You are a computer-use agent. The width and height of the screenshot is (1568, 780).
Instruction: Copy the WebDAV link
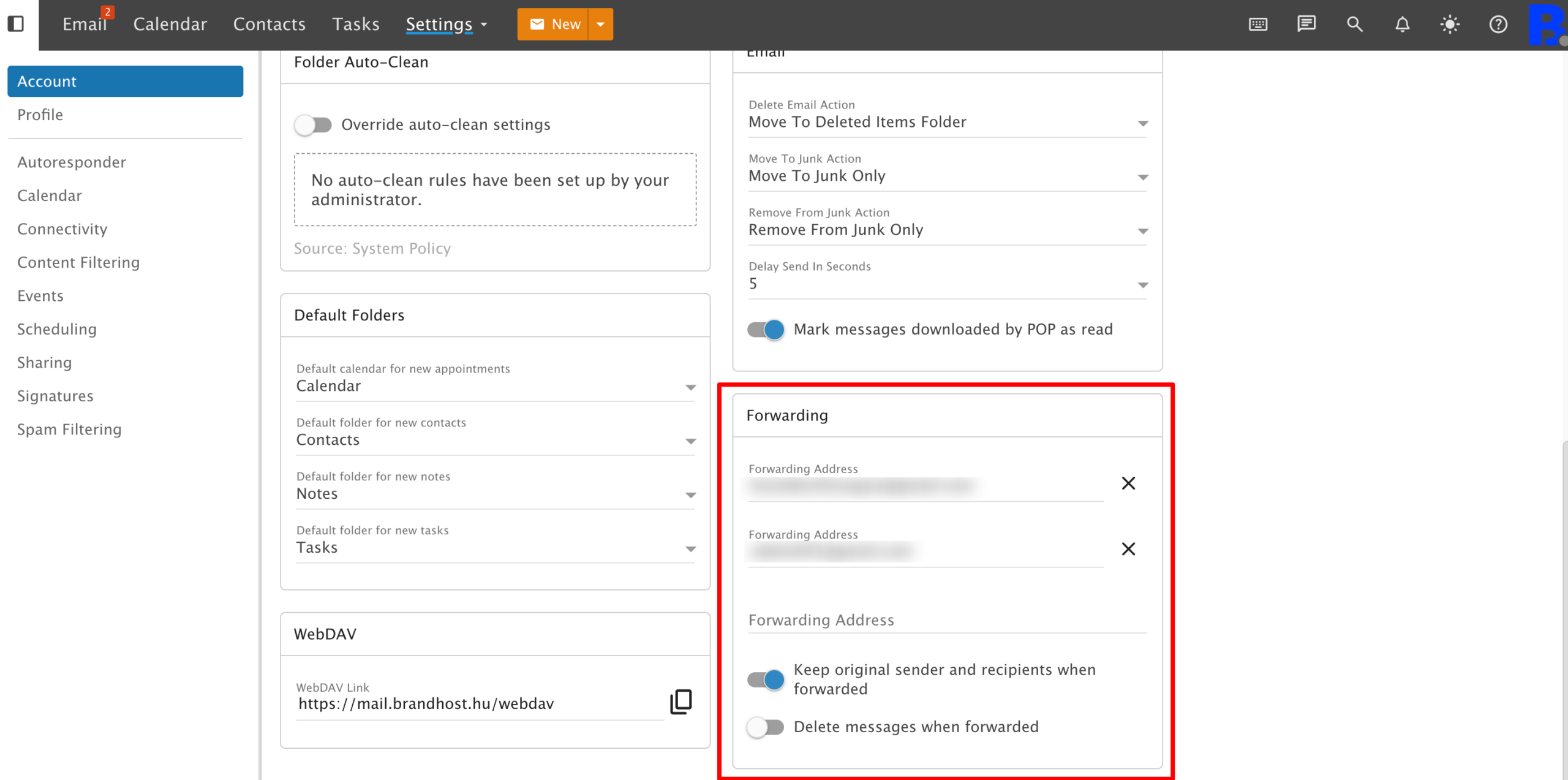680,702
